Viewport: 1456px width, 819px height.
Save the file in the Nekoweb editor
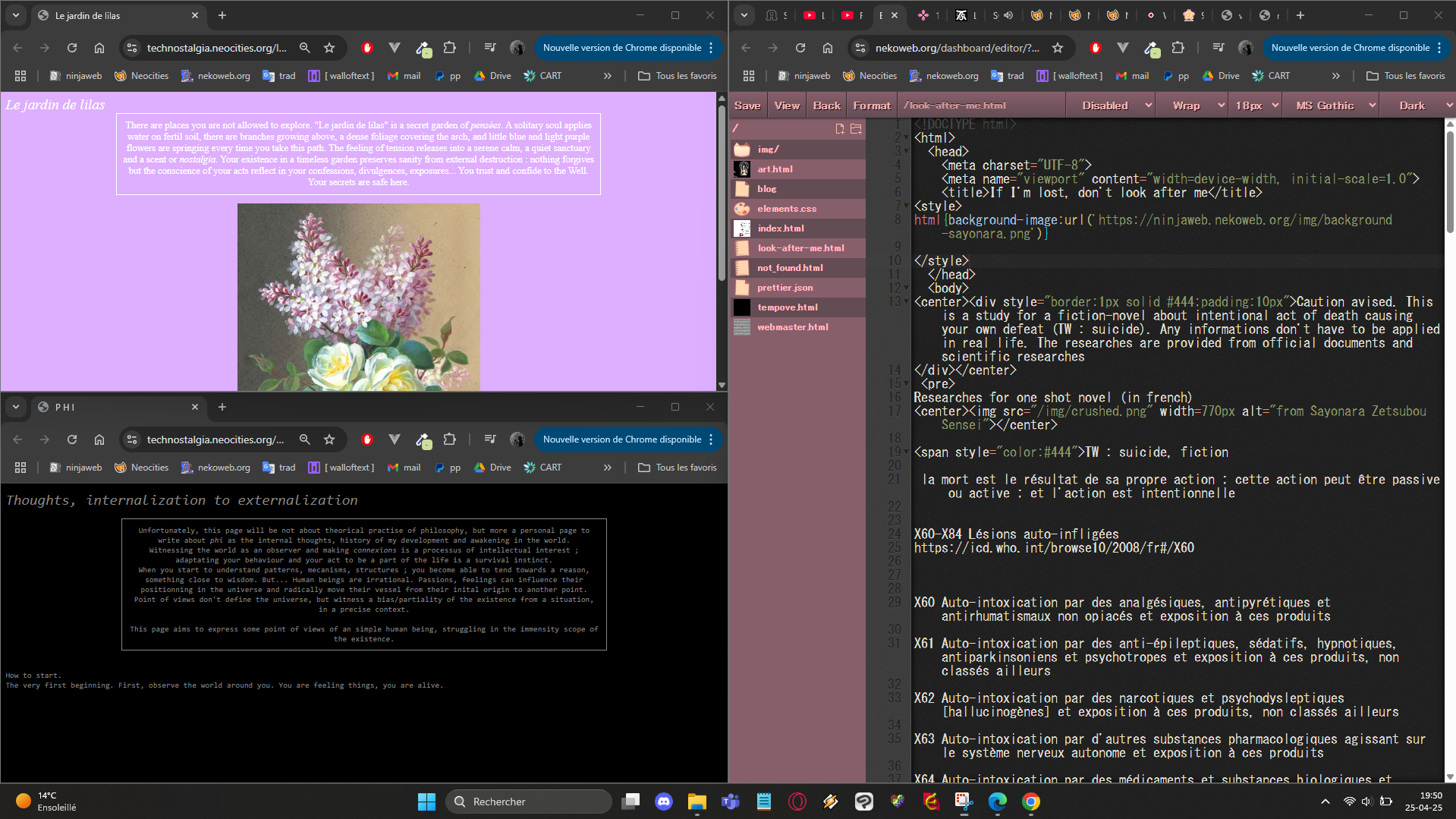point(747,106)
